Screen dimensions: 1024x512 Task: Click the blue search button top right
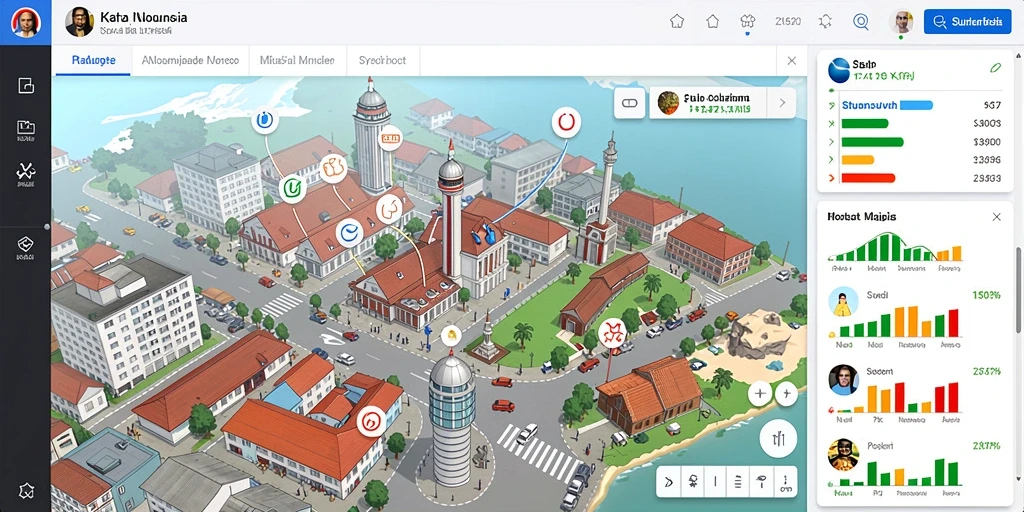[x=968, y=22]
